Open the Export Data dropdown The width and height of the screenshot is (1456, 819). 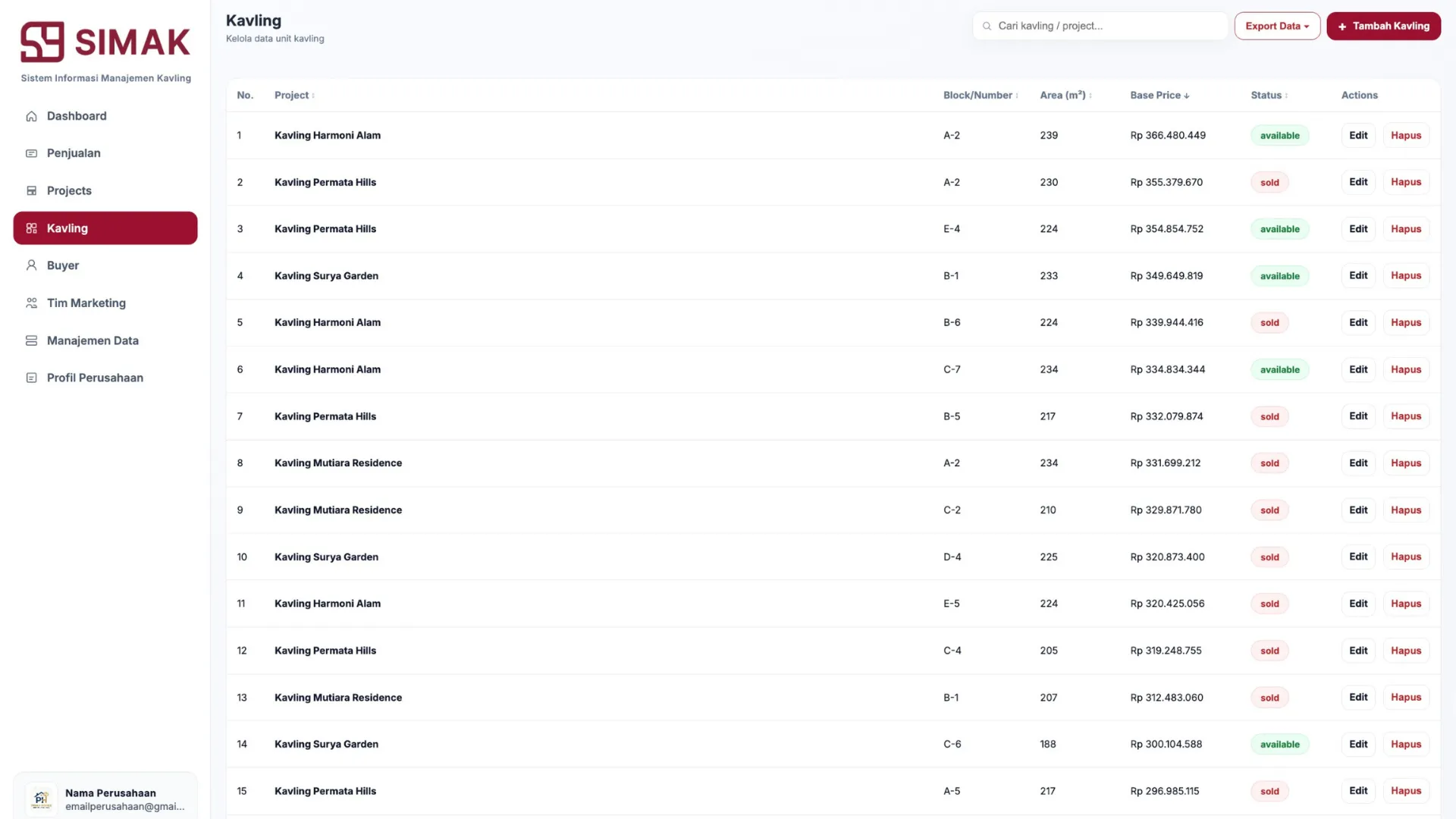(1277, 26)
